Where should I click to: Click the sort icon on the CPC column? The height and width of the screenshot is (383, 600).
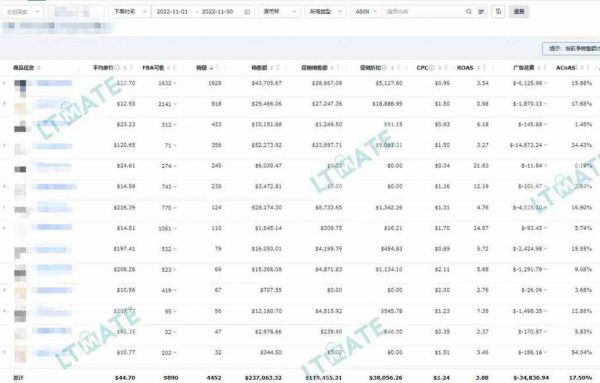point(440,68)
